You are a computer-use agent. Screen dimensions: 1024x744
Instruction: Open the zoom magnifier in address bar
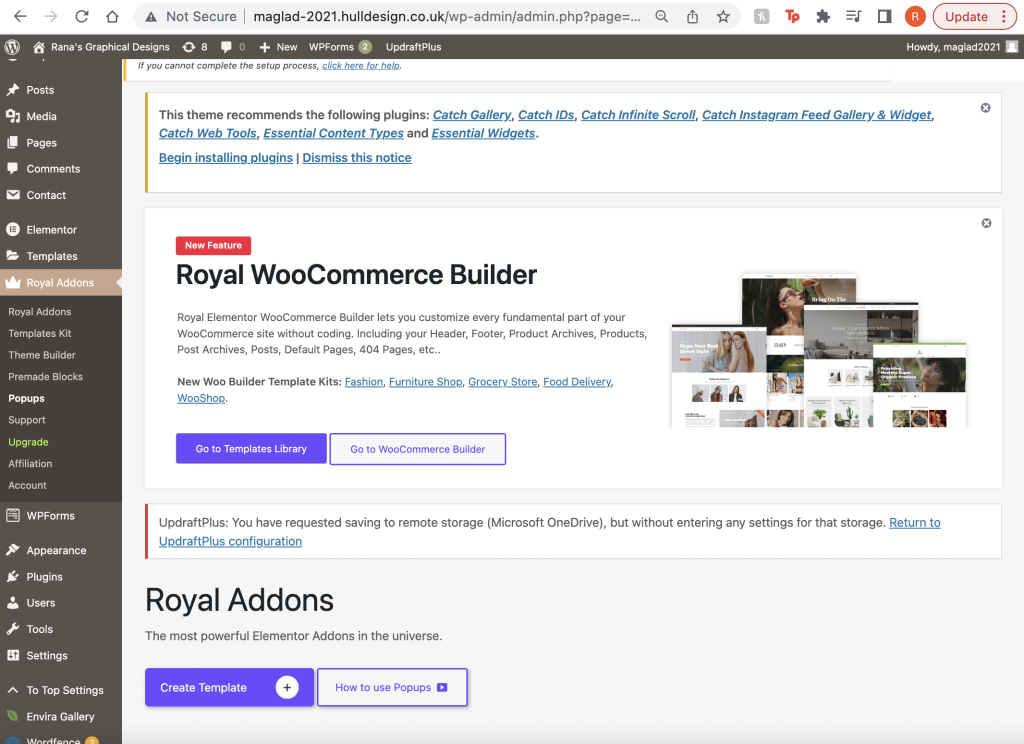pyautogui.click(x=662, y=17)
